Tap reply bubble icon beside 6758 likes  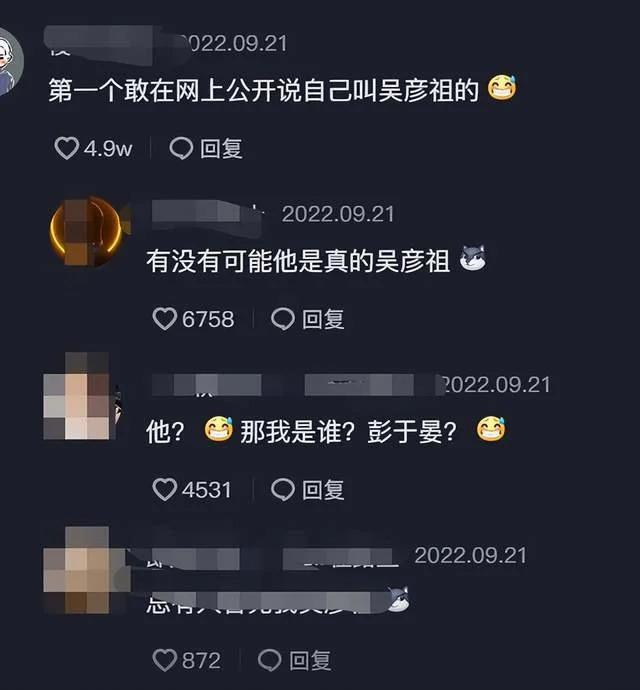coord(283,319)
